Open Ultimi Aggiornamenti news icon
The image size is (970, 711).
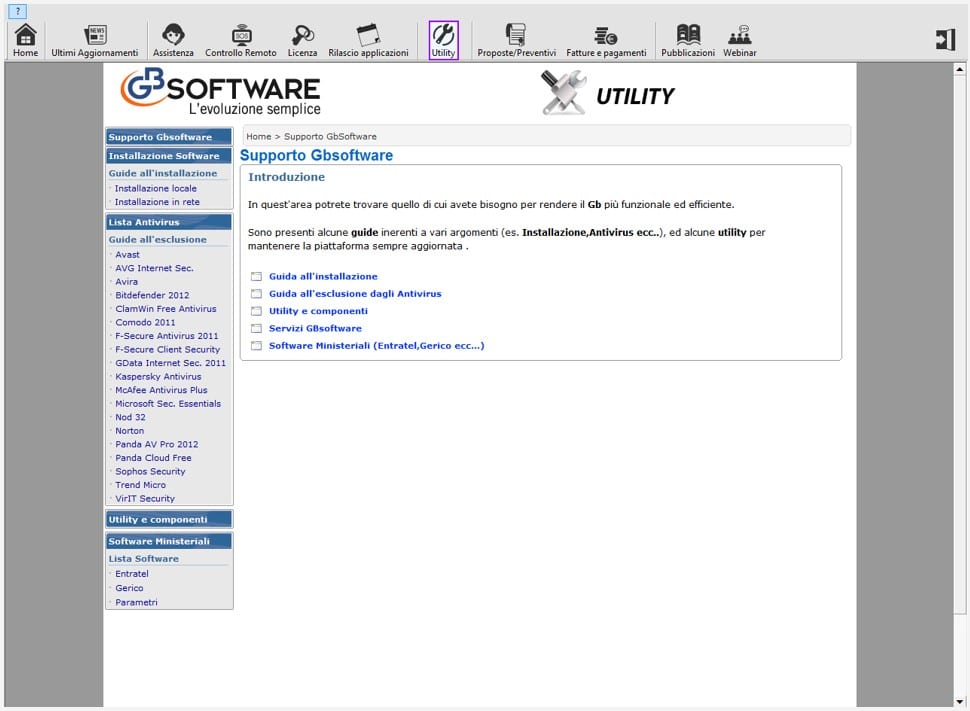(x=95, y=41)
